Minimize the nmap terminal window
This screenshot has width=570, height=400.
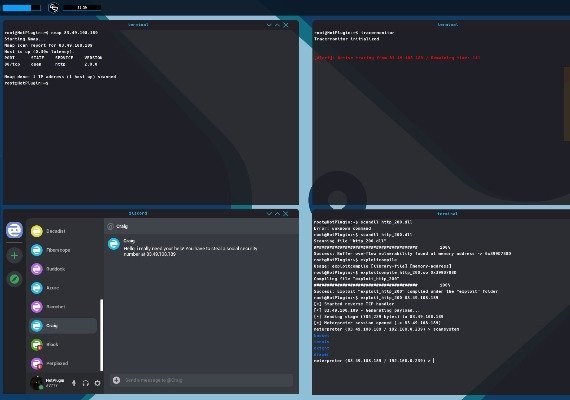click(x=269, y=25)
